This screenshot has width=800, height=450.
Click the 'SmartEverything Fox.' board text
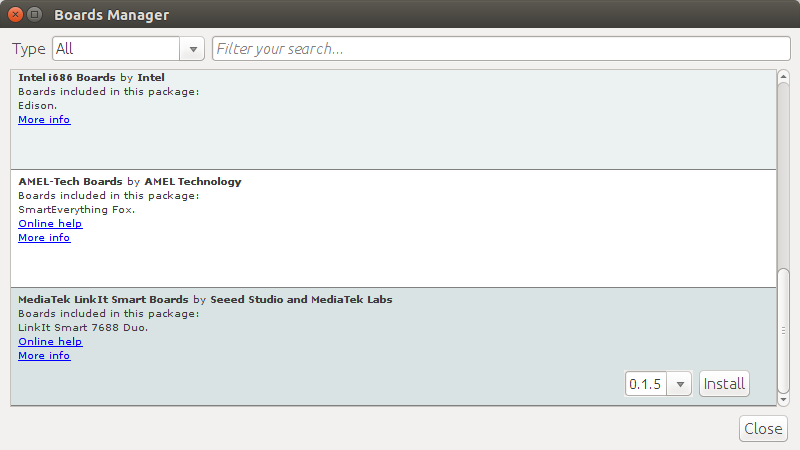[x=77, y=210]
